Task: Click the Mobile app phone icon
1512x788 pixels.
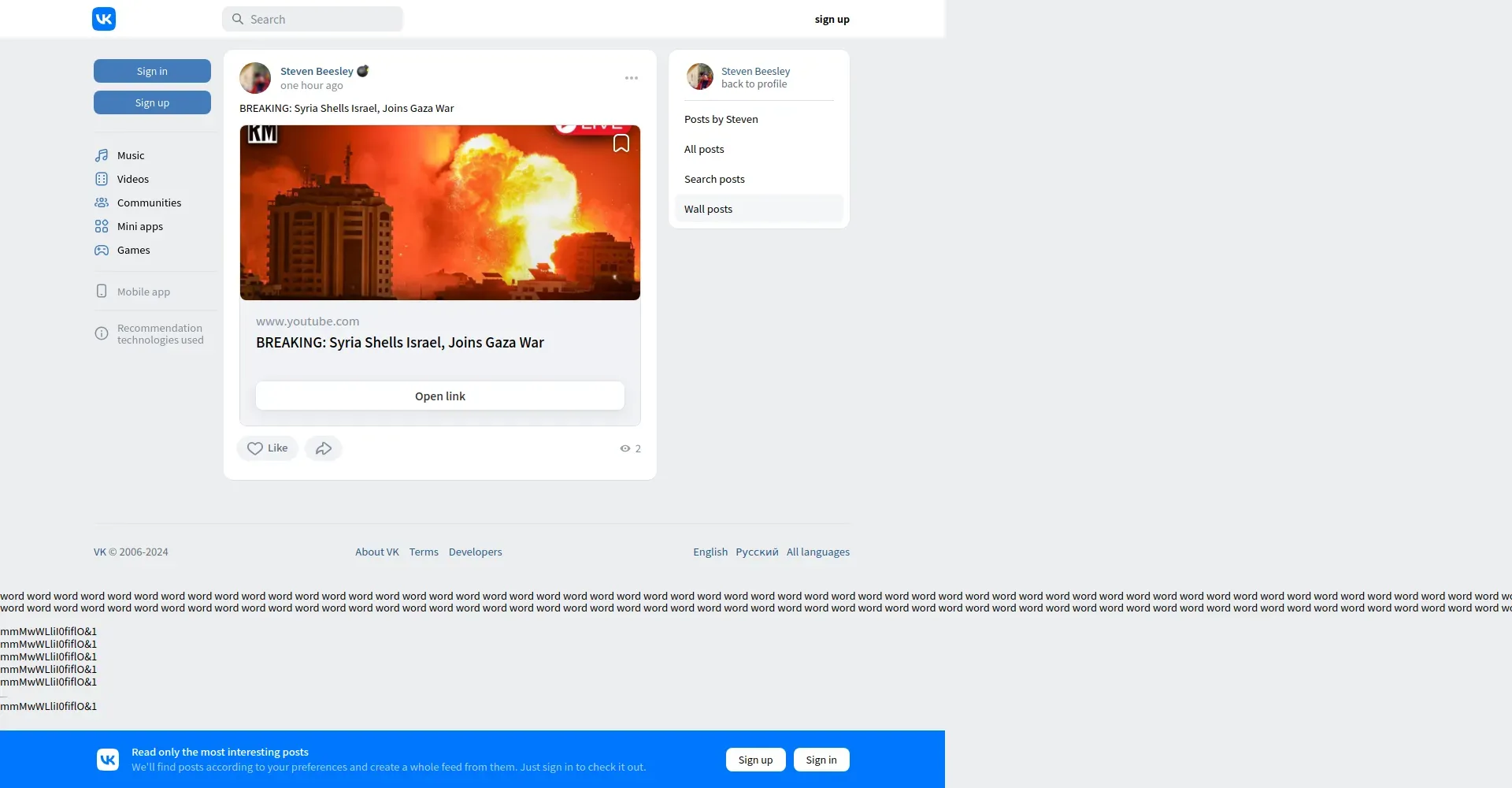Action: [102, 291]
